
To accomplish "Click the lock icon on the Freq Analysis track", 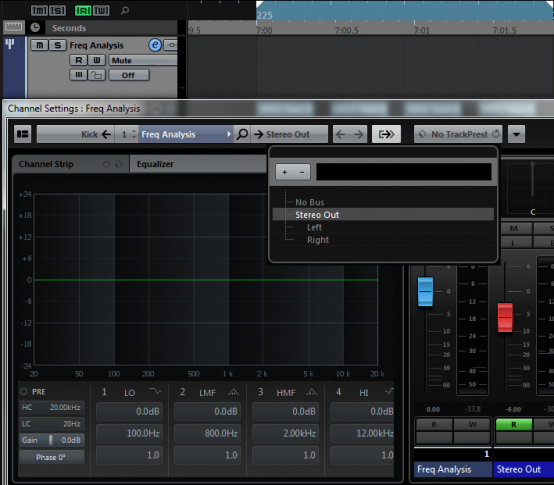I will click(x=96, y=75).
